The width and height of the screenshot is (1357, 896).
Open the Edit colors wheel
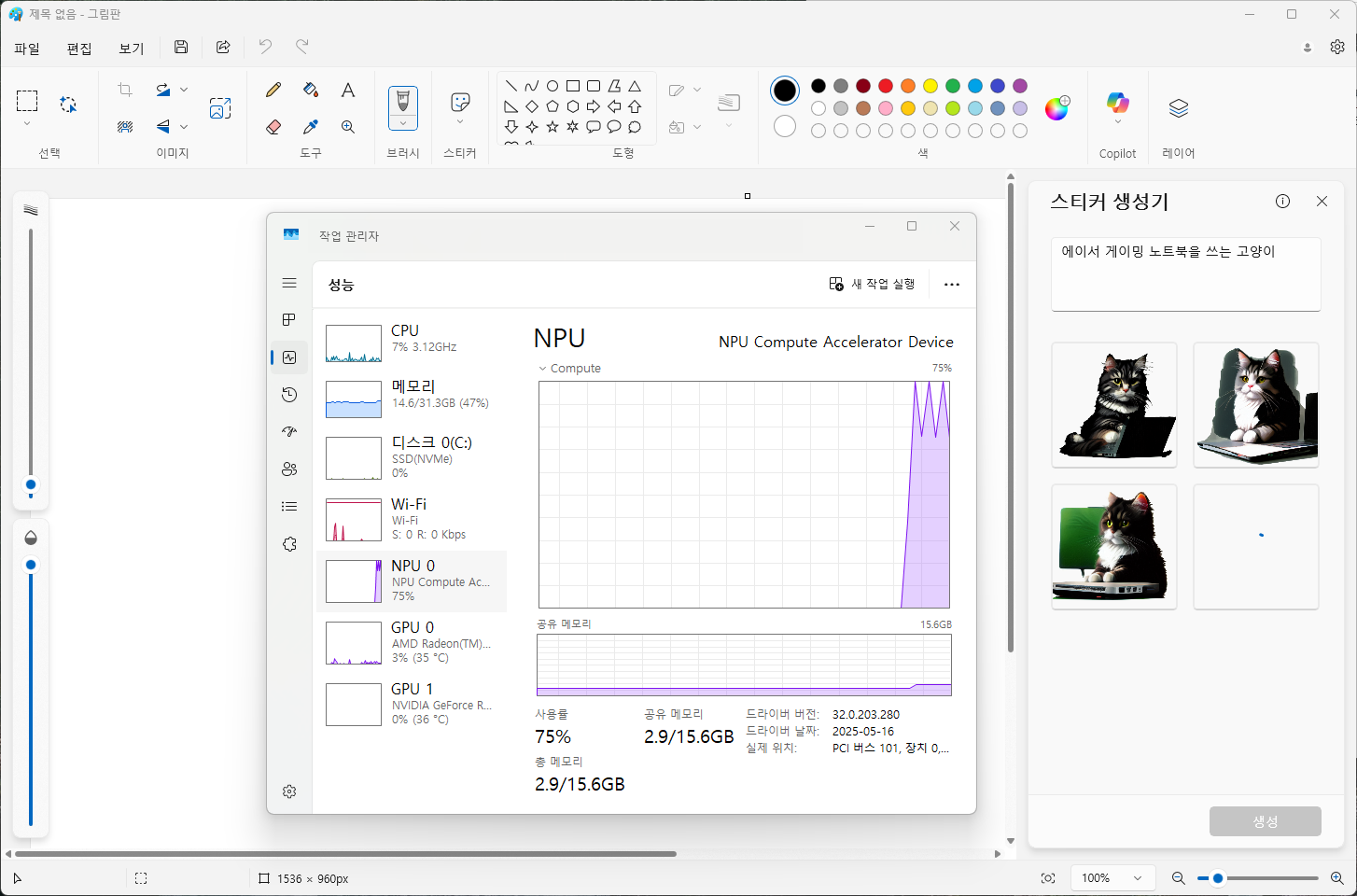point(1056,108)
